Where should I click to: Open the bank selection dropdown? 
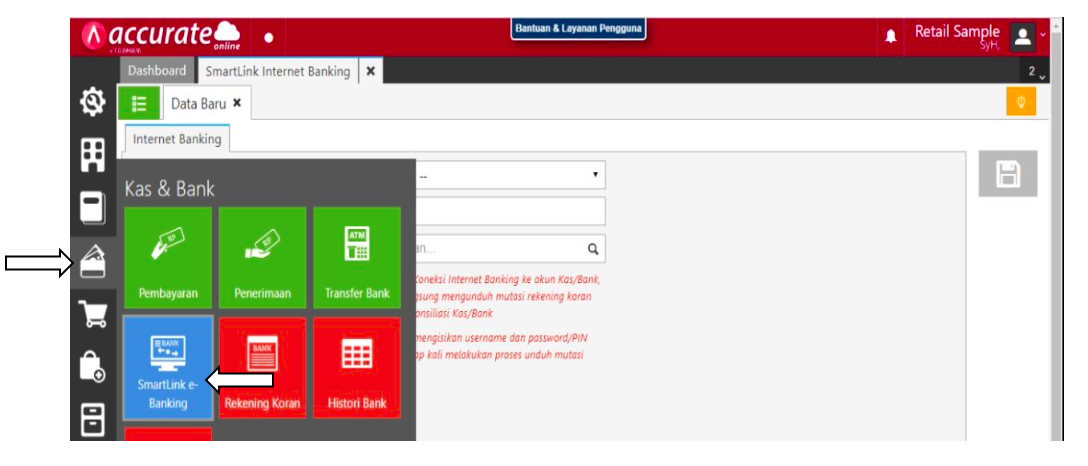pyautogui.click(x=510, y=175)
